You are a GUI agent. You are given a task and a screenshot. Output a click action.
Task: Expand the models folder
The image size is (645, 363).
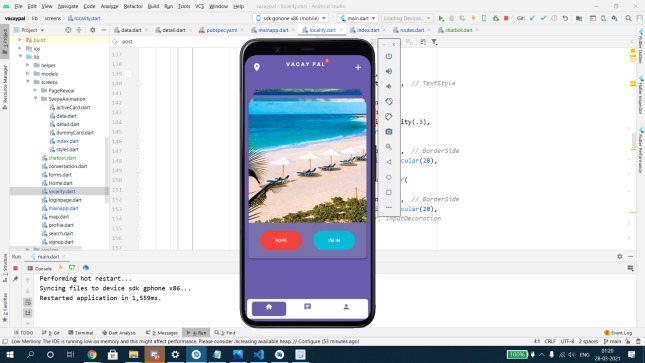click(x=28, y=74)
